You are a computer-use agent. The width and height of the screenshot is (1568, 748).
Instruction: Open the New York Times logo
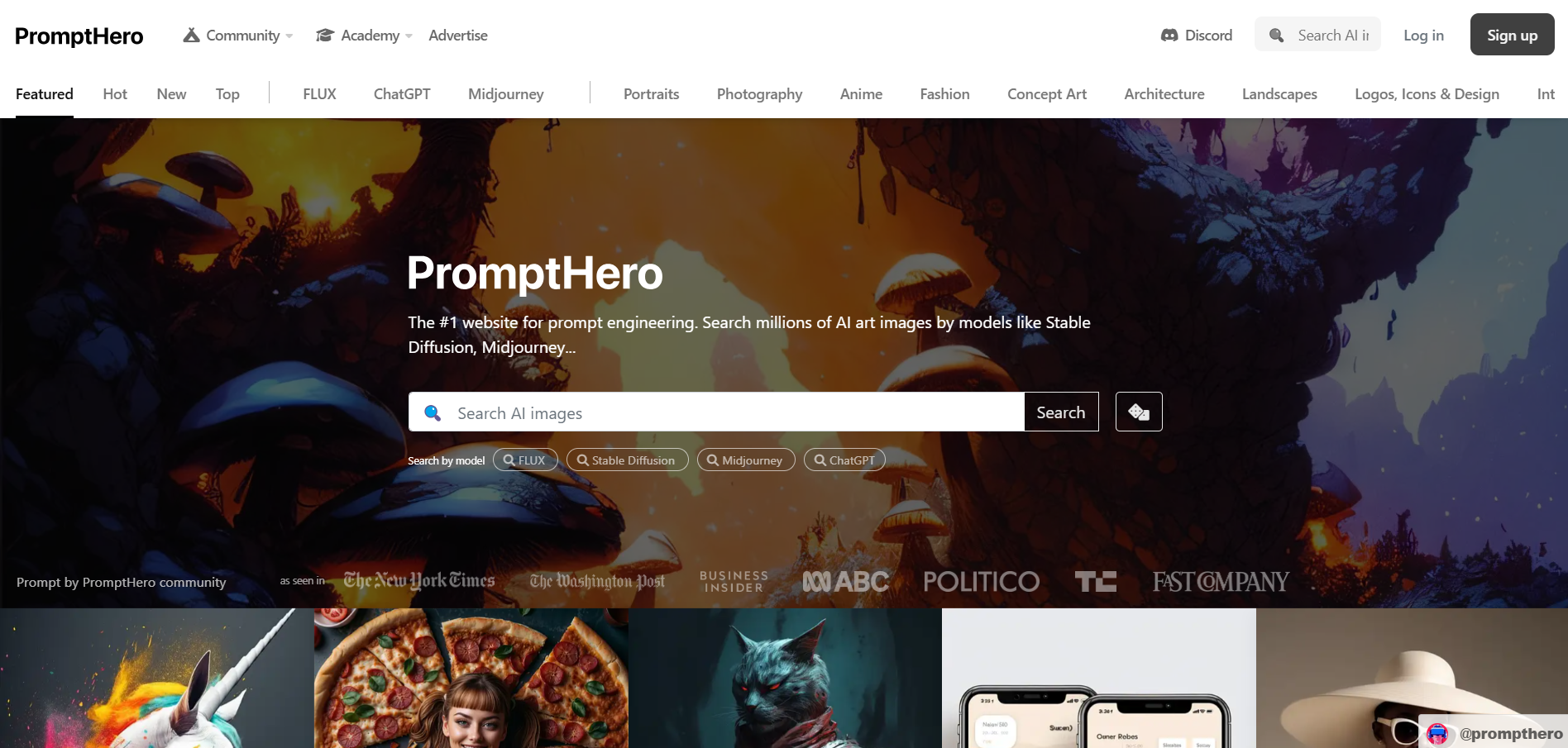pos(419,581)
